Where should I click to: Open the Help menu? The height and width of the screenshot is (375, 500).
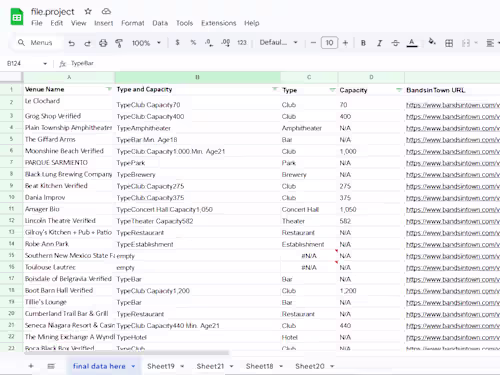tap(252, 23)
